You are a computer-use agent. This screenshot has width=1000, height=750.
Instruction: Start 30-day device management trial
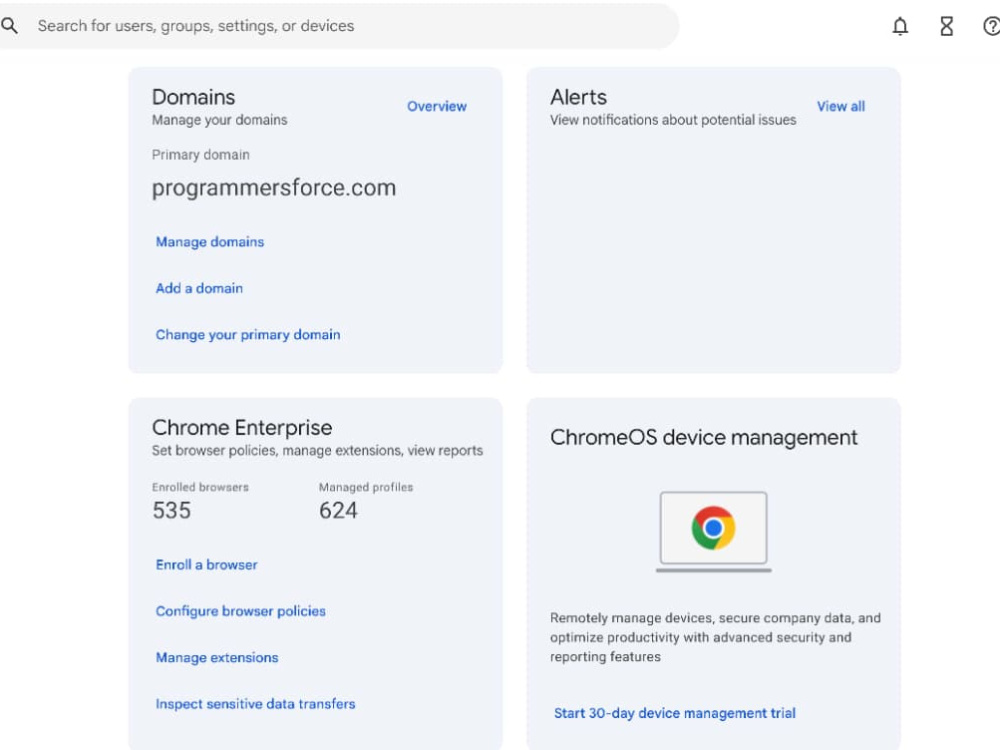click(x=675, y=713)
